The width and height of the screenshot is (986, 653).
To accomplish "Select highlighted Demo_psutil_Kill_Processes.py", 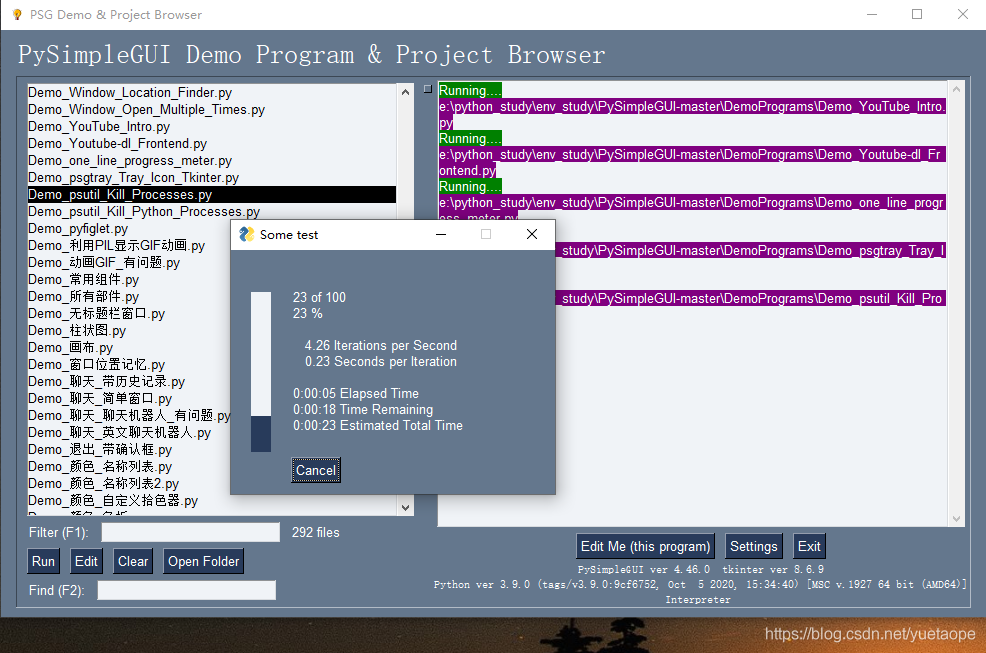I will (212, 194).
